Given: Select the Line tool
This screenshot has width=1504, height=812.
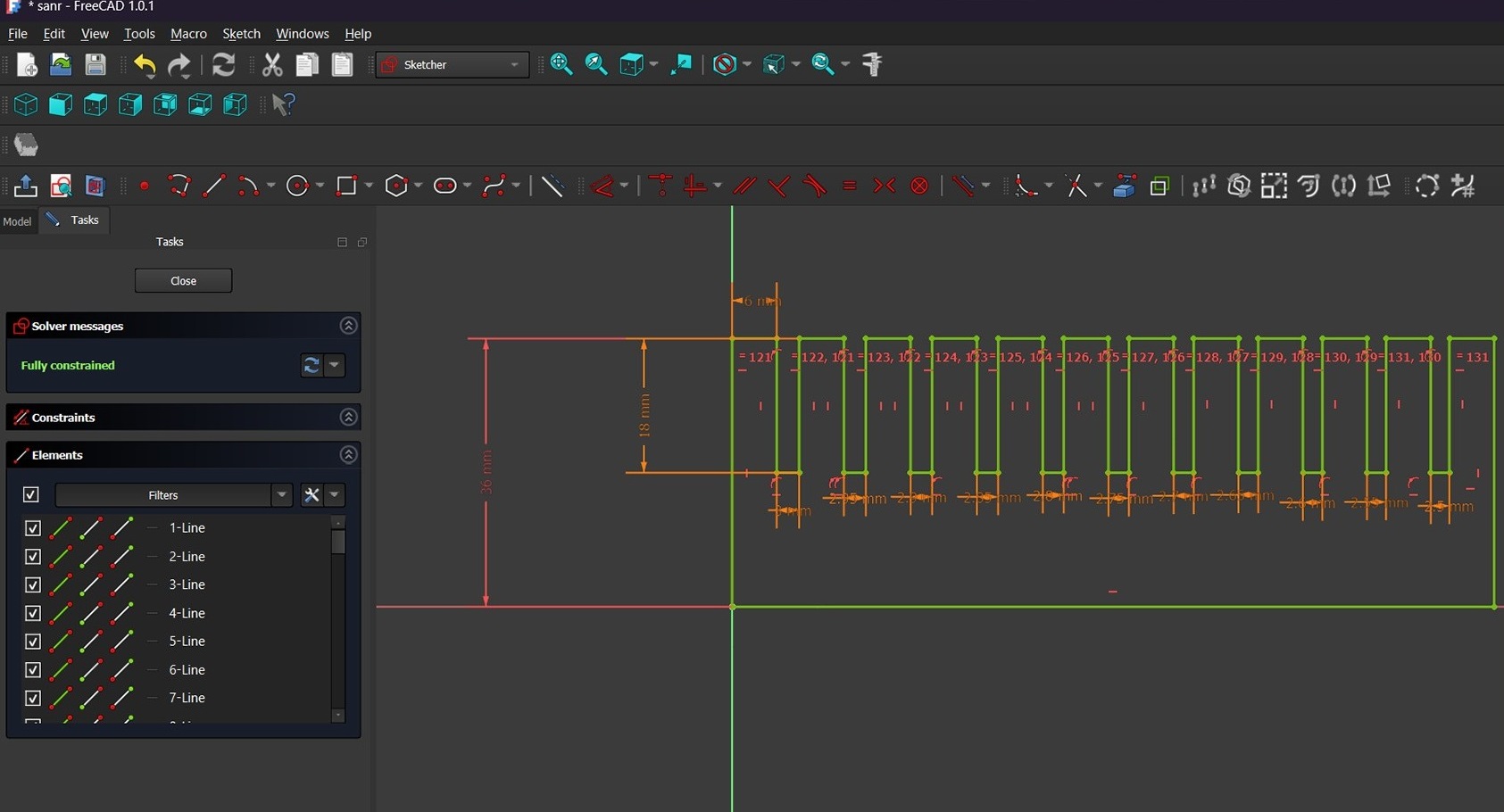Looking at the screenshot, I should [x=213, y=186].
